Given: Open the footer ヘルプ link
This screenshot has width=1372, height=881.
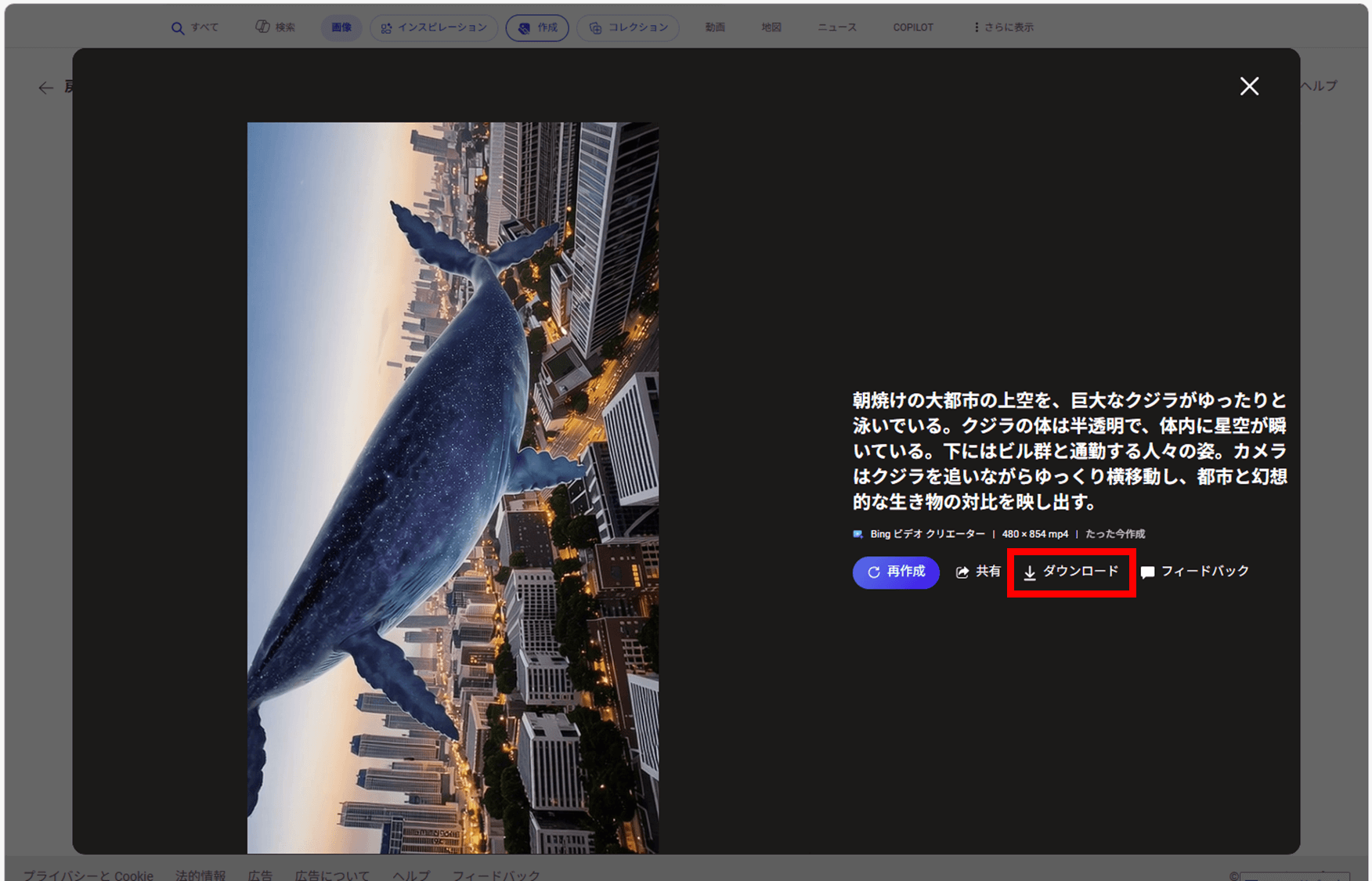Looking at the screenshot, I should [411, 875].
